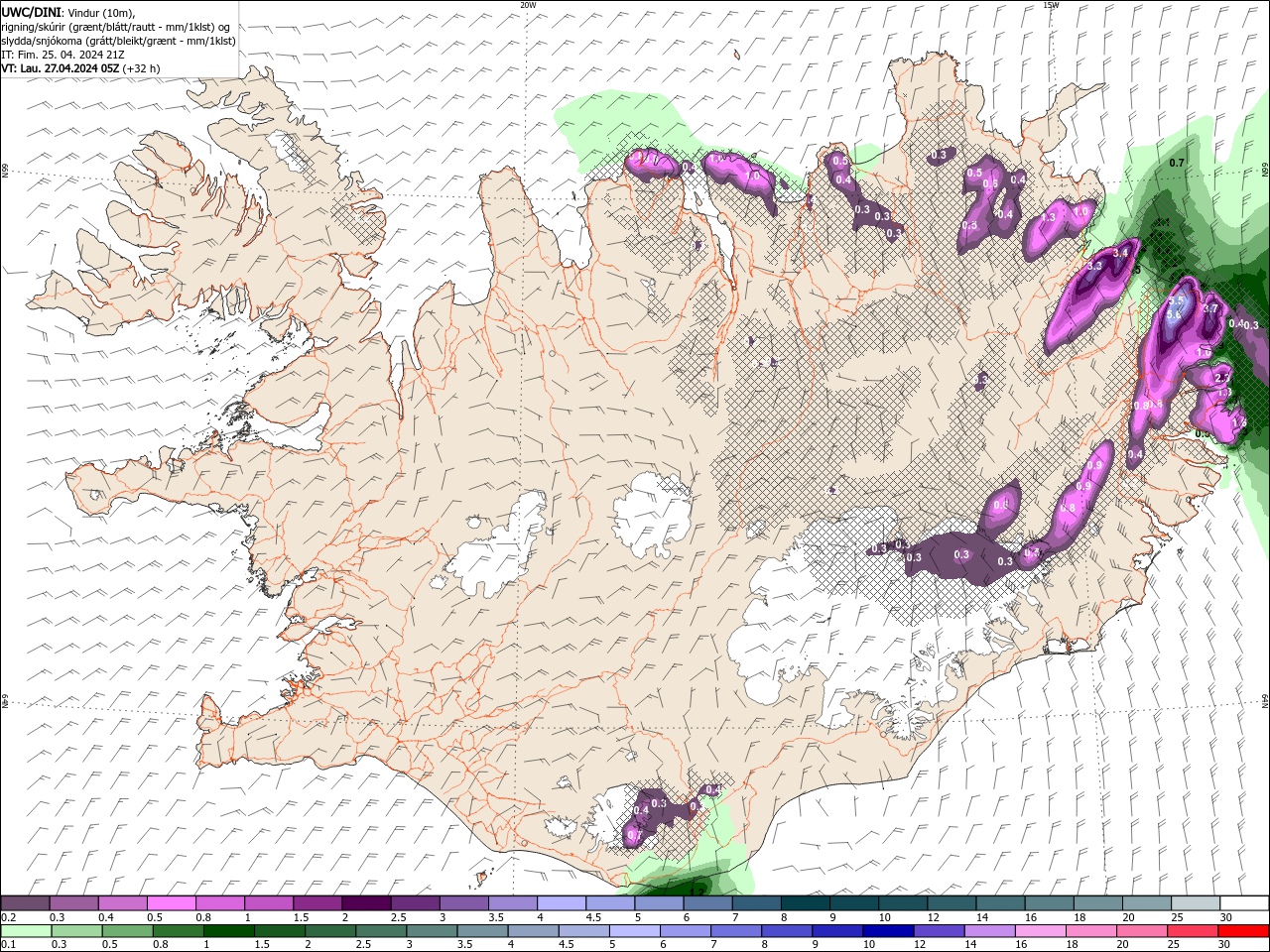Pick the red bottom-row legend swatch after 30
The width and height of the screenshot is (1270, 952).
1243,931
